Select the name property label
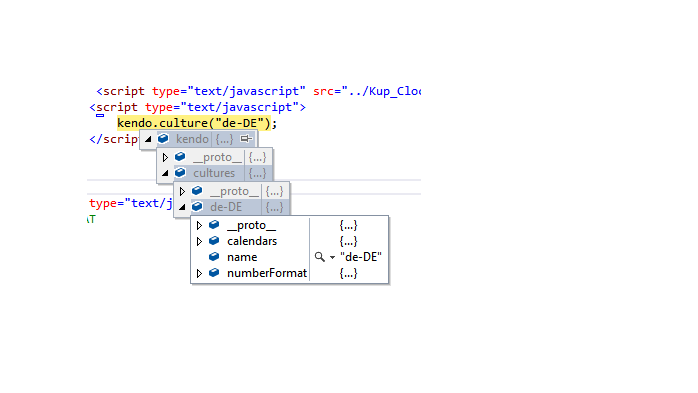The height and width of the screenshot is (393, 698). [x=242, y=257]
